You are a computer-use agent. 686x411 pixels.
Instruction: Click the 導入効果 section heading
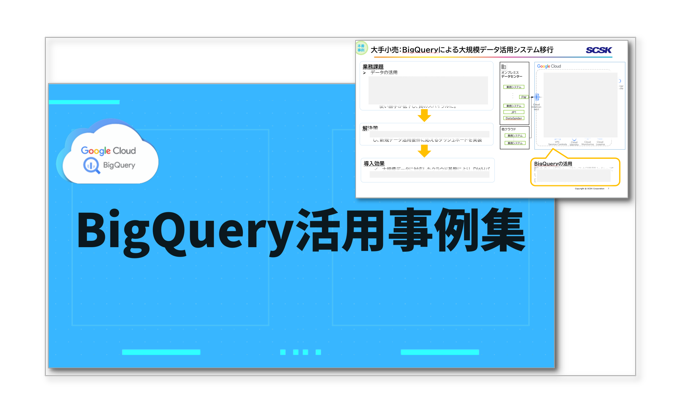click(374, 163)
